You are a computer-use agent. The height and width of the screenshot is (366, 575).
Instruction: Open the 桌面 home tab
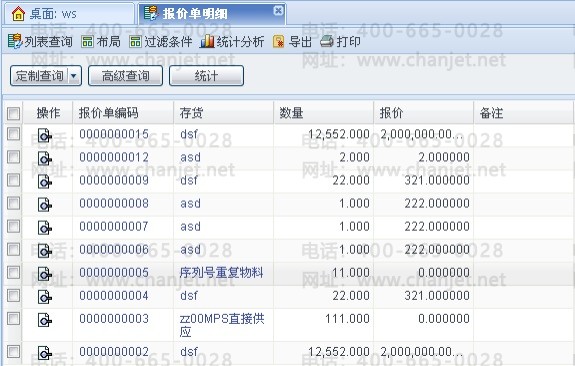tap(69, 14)
